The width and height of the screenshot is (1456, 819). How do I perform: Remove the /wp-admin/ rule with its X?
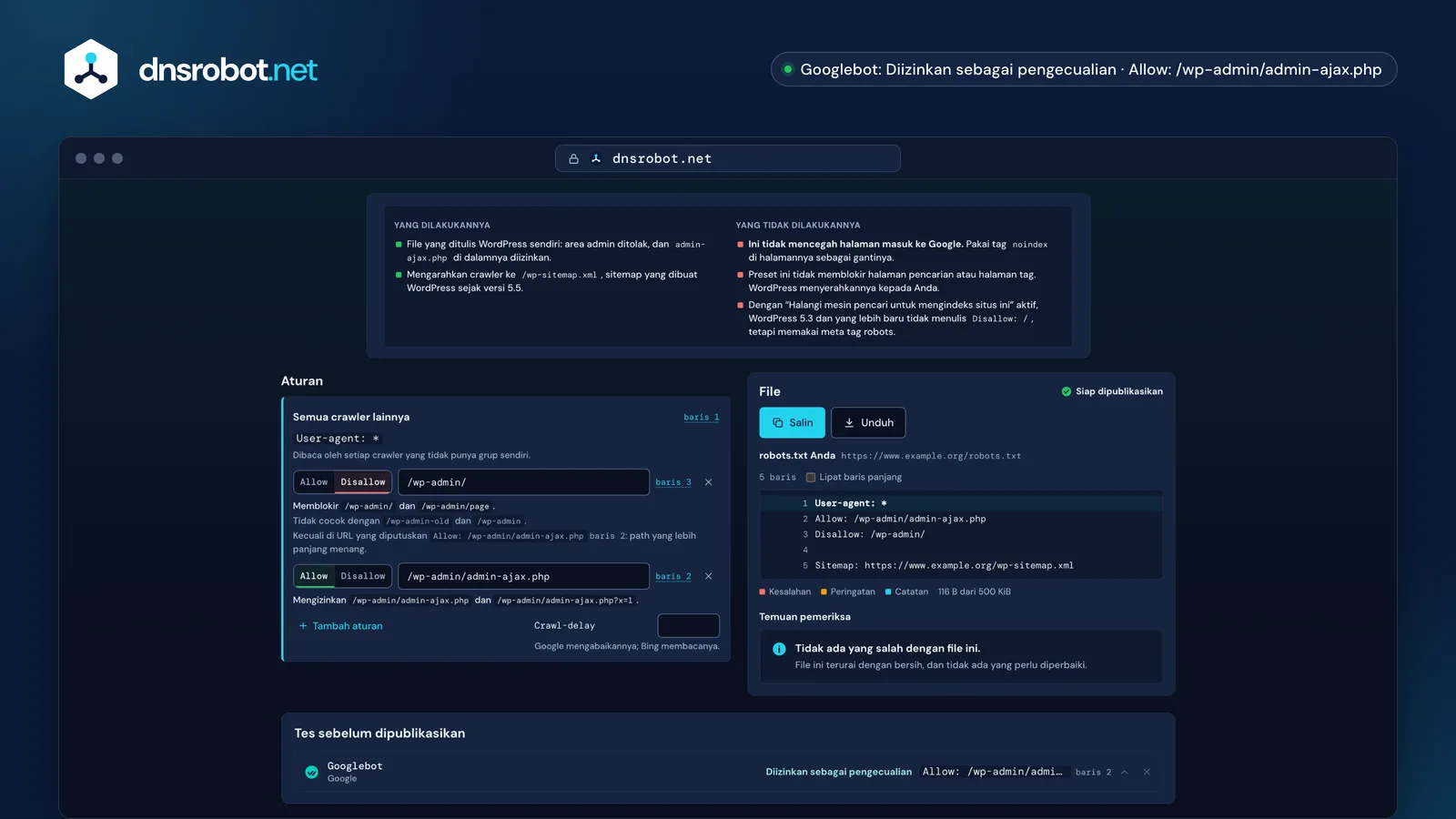(x=709, y=482)
